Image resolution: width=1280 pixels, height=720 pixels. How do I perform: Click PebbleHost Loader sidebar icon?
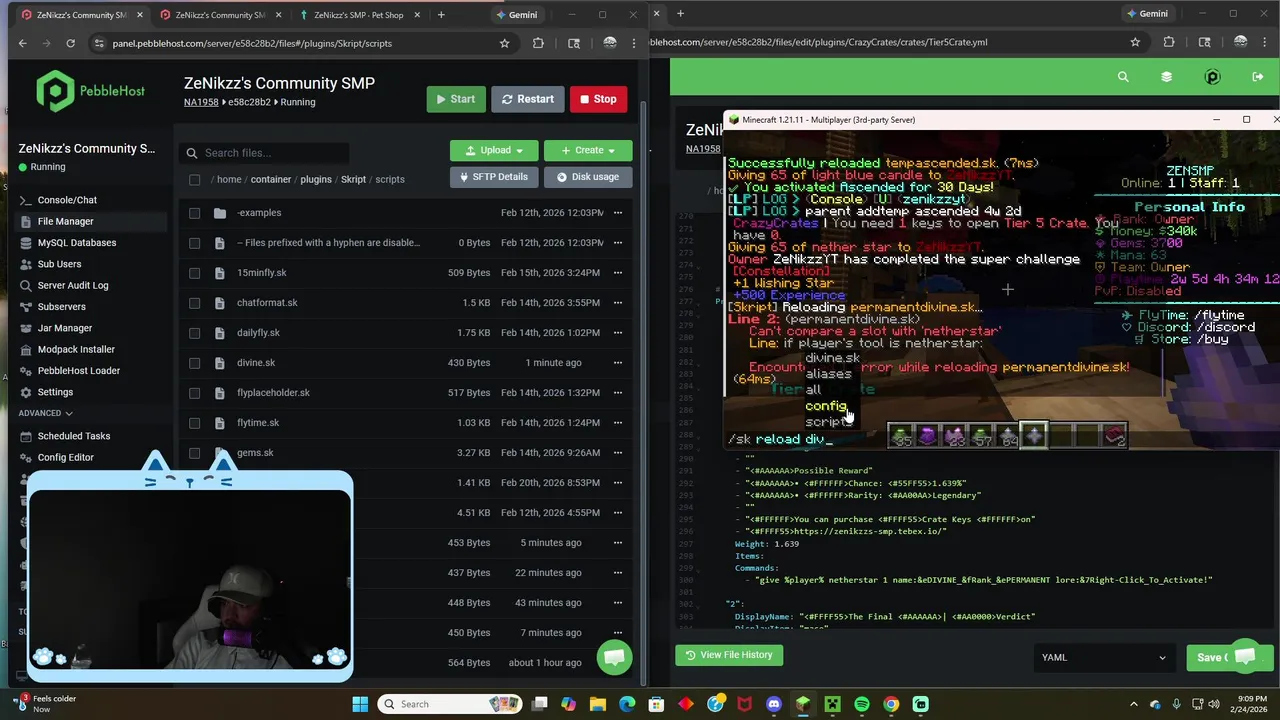pyautogui.click(x=26, y=371)
